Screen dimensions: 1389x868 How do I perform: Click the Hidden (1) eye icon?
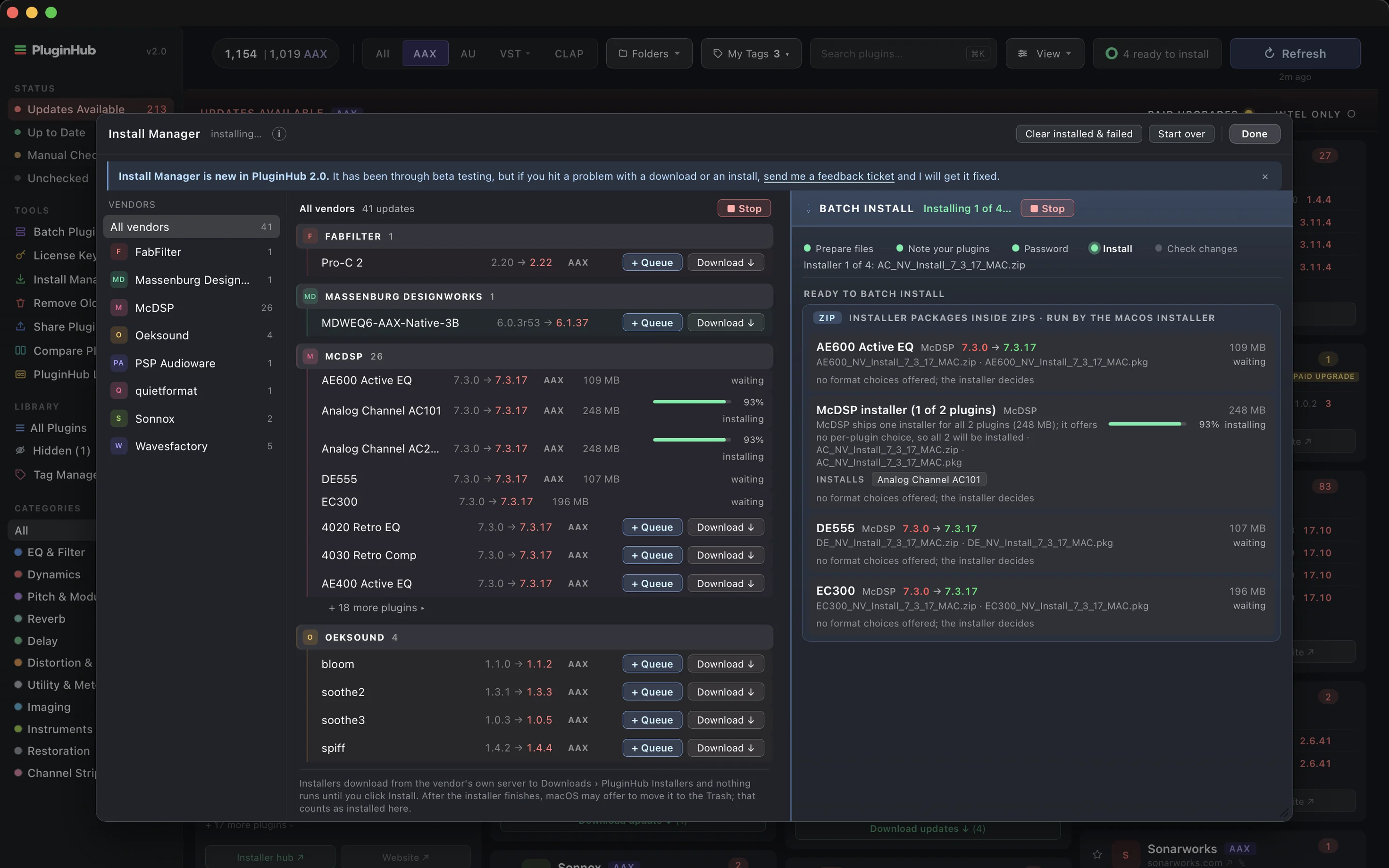20,451
